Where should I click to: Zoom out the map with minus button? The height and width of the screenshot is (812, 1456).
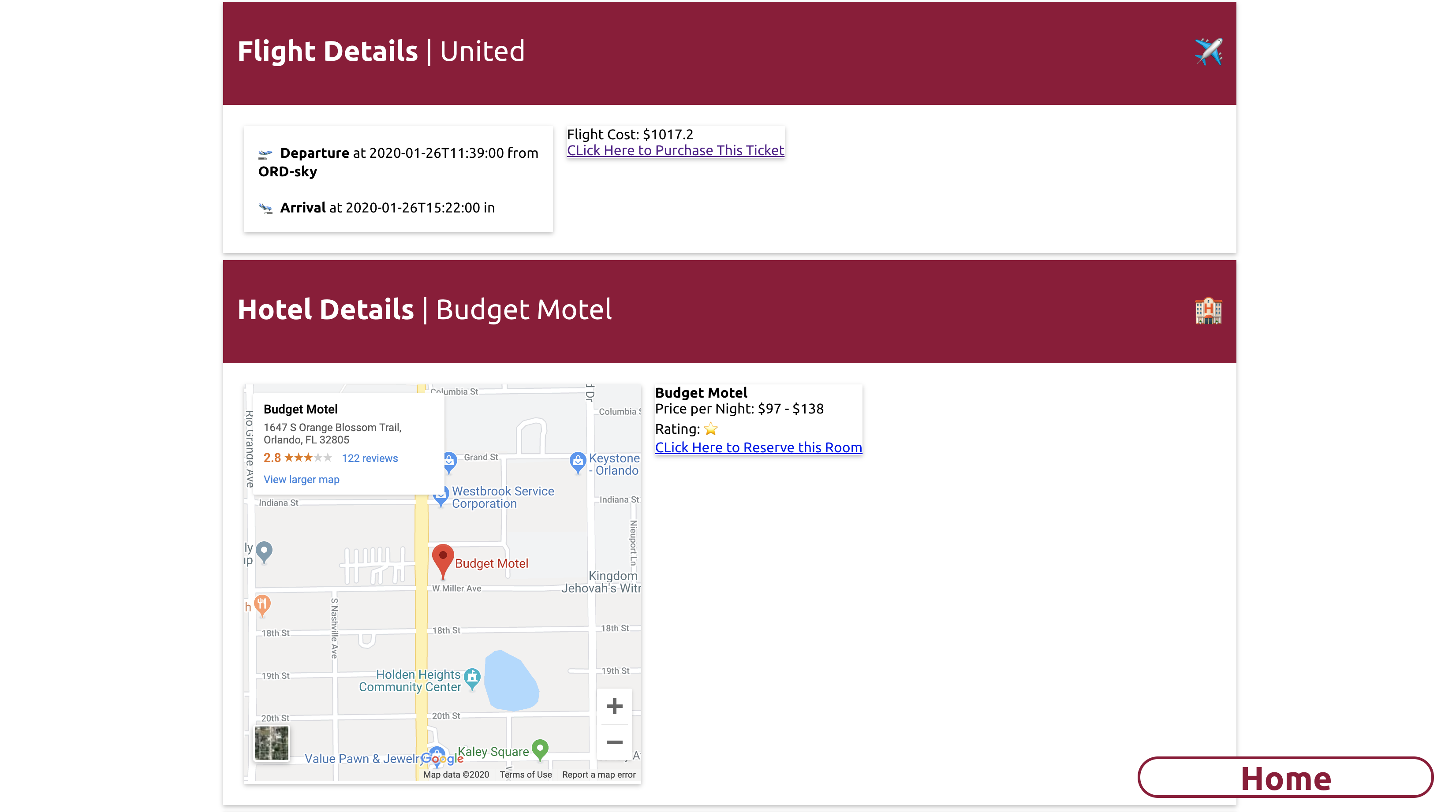point(614,742)
